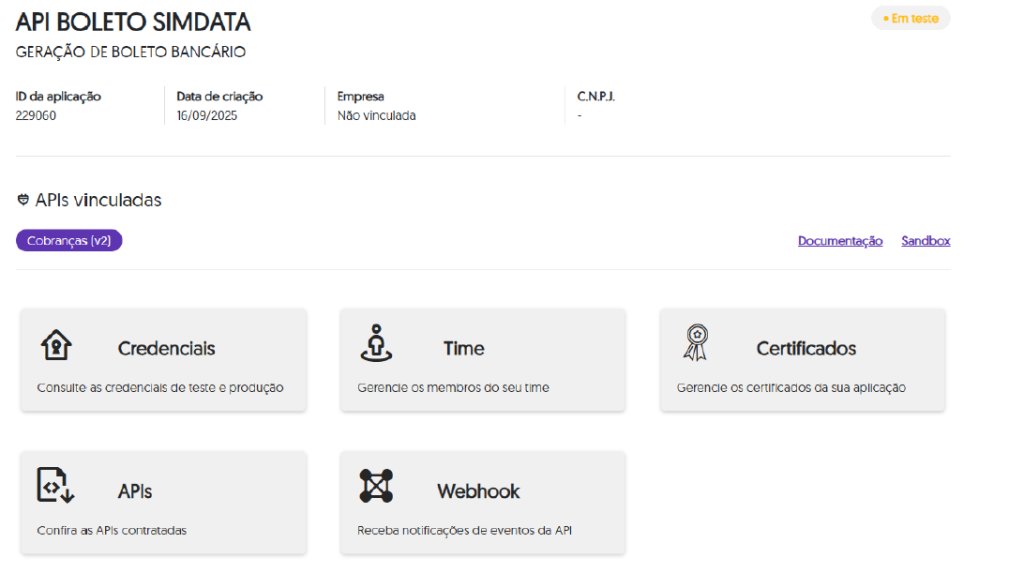Select the Cobranças (v2) API tag

click(69, 241)
